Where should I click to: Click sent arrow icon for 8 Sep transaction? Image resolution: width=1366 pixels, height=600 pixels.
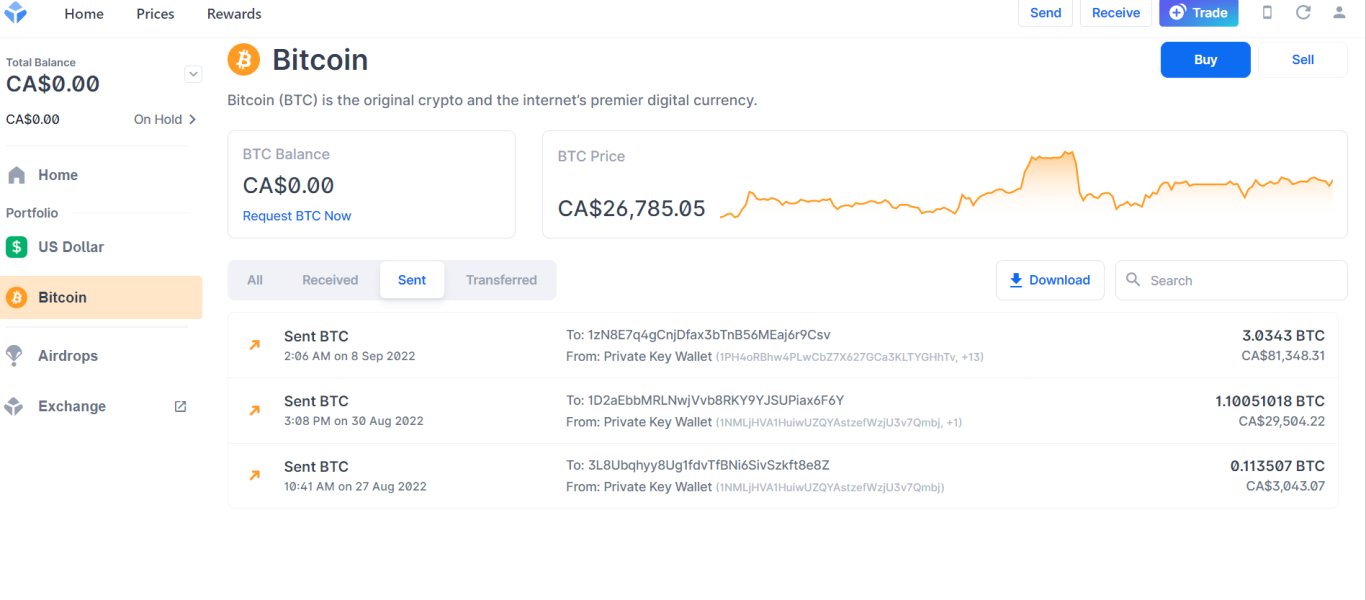pyautogui.click(x=255, y=345)
